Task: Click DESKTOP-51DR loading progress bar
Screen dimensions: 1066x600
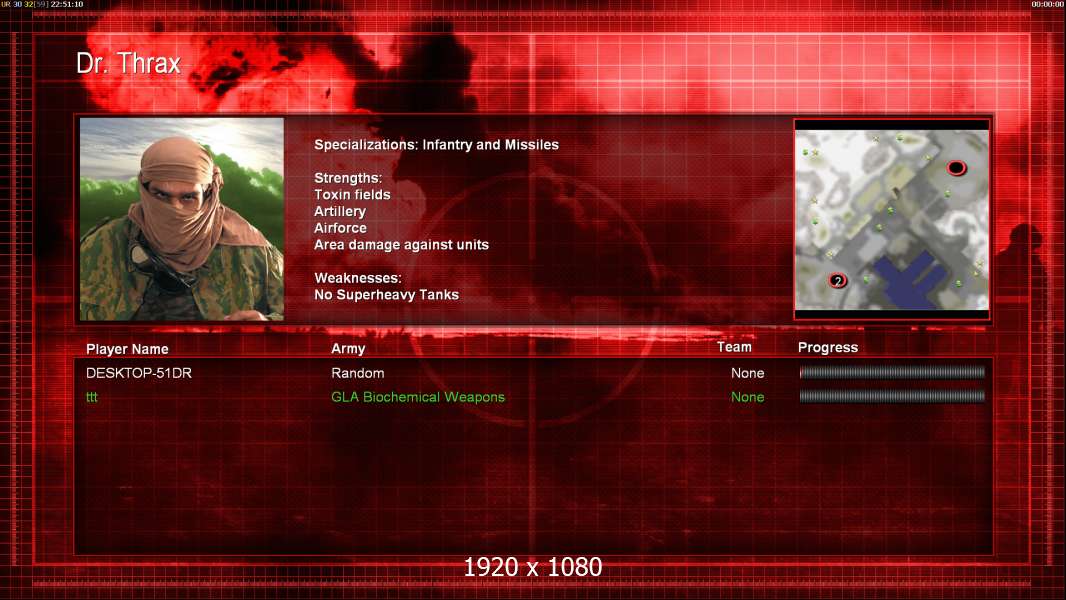Action: pos(892,372)
